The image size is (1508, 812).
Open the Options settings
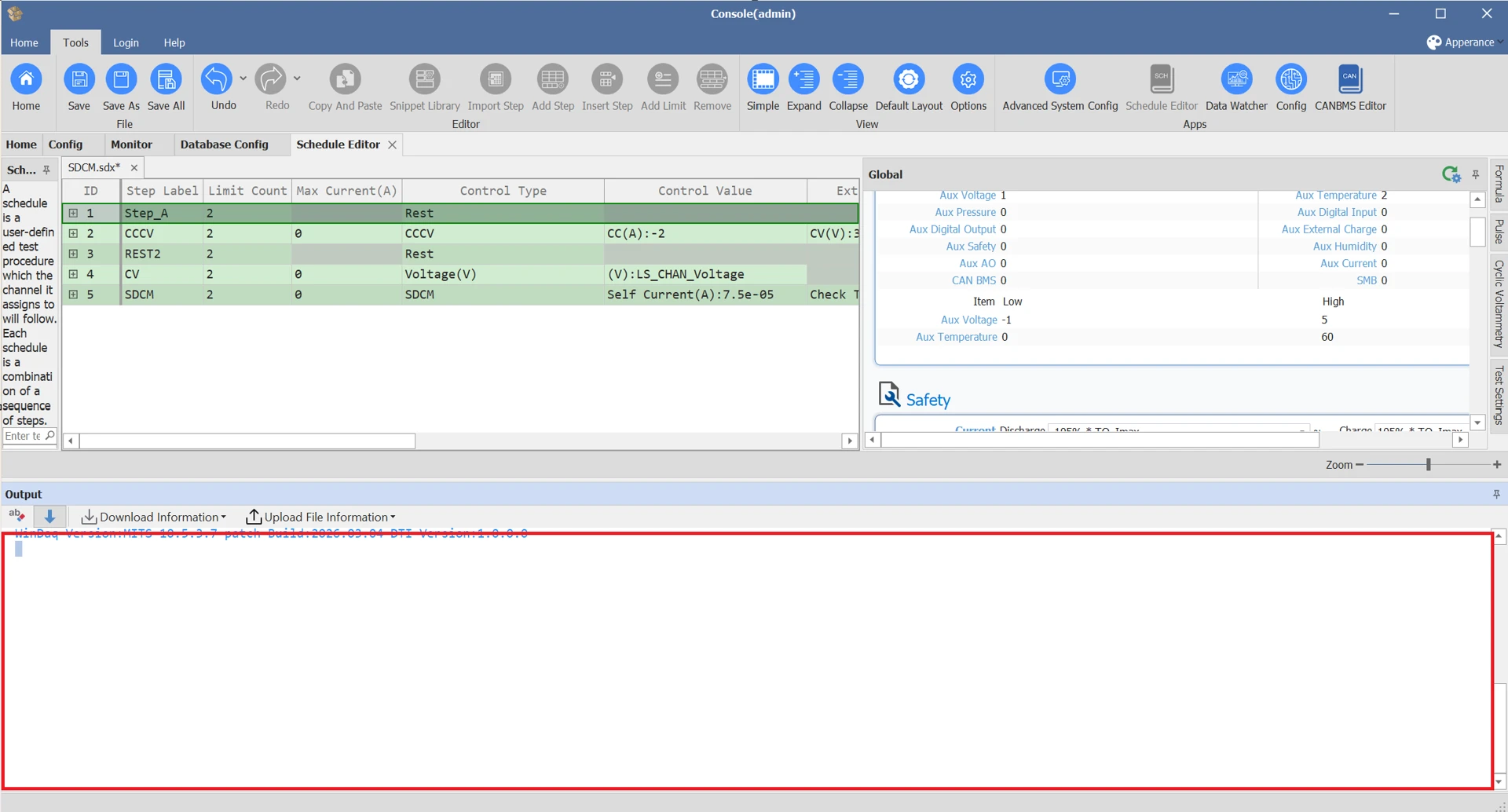pos(968,79)
